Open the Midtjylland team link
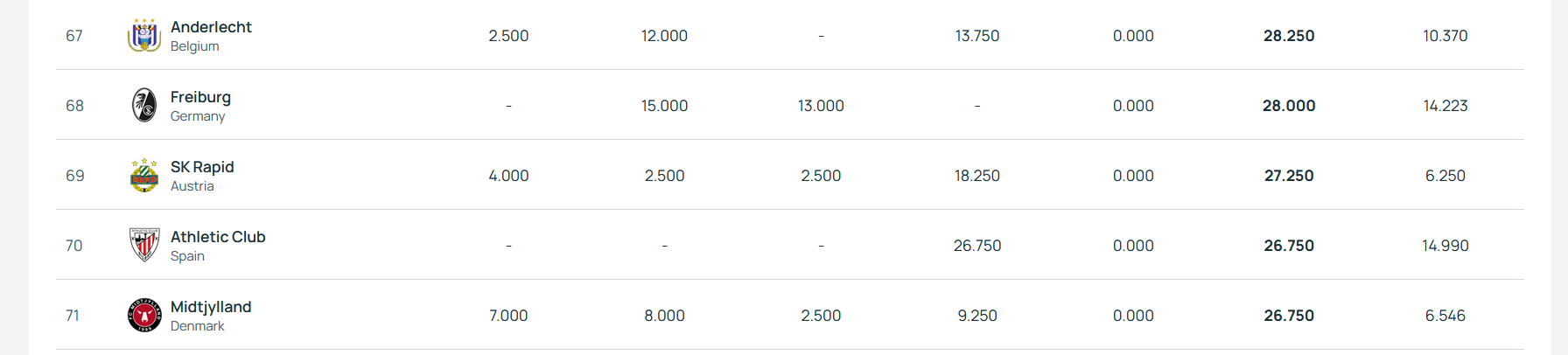The height and width of the screenshot is (355, 1568). click(211, 307)
